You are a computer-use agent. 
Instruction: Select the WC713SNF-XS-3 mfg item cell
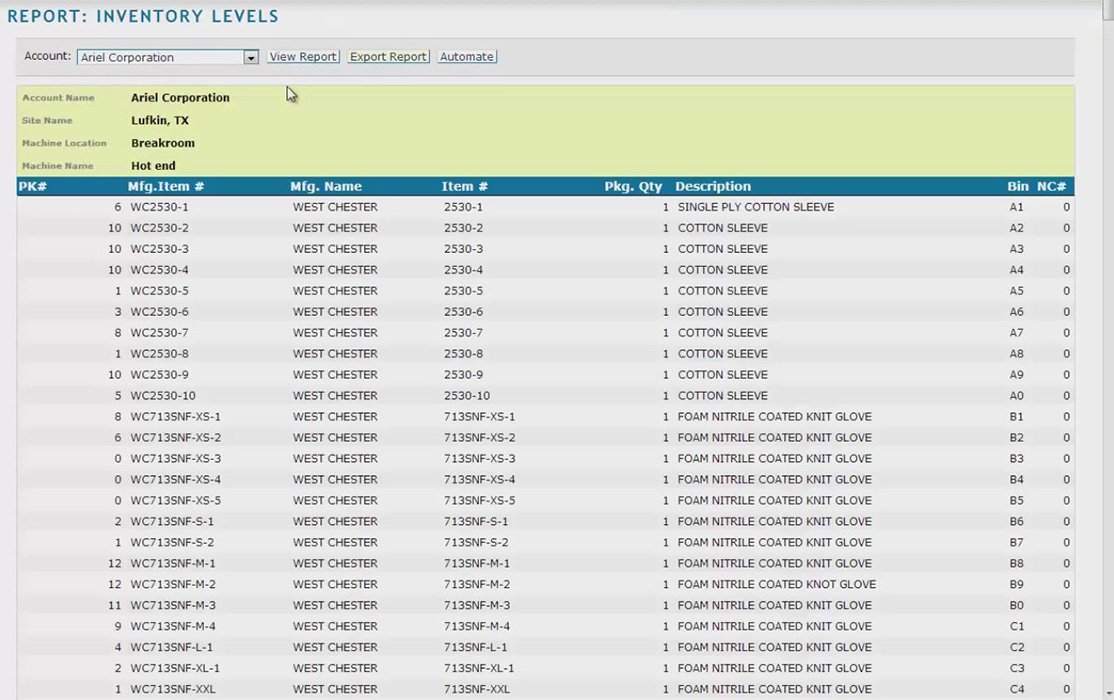point(175,458)
